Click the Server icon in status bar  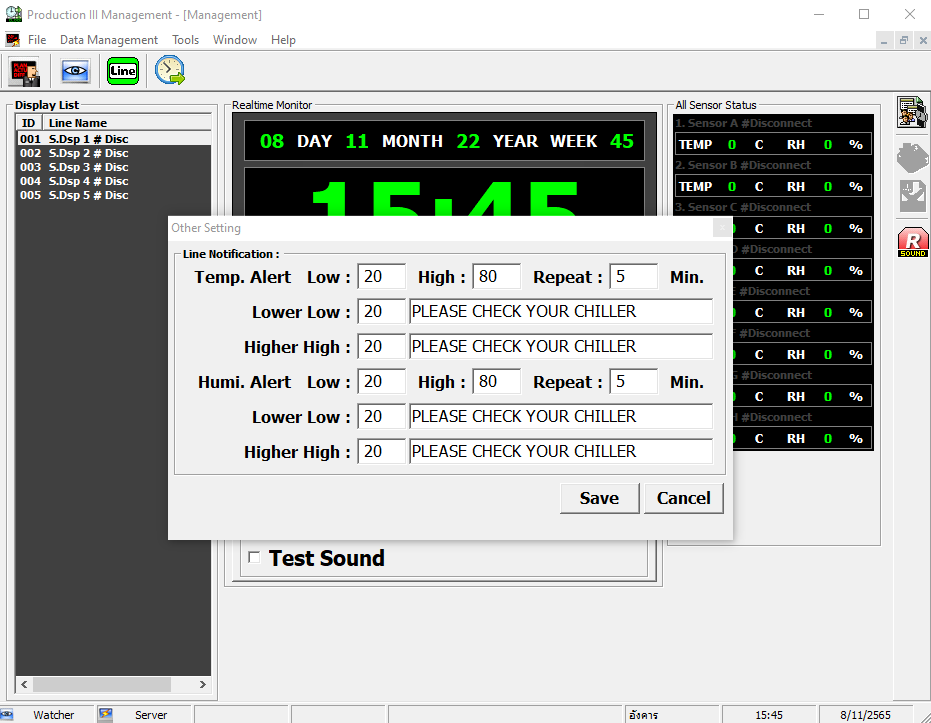point(106,714)
